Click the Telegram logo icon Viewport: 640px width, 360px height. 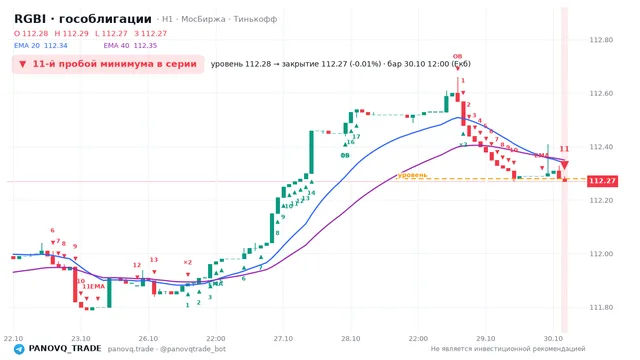(x=19, y=349)
